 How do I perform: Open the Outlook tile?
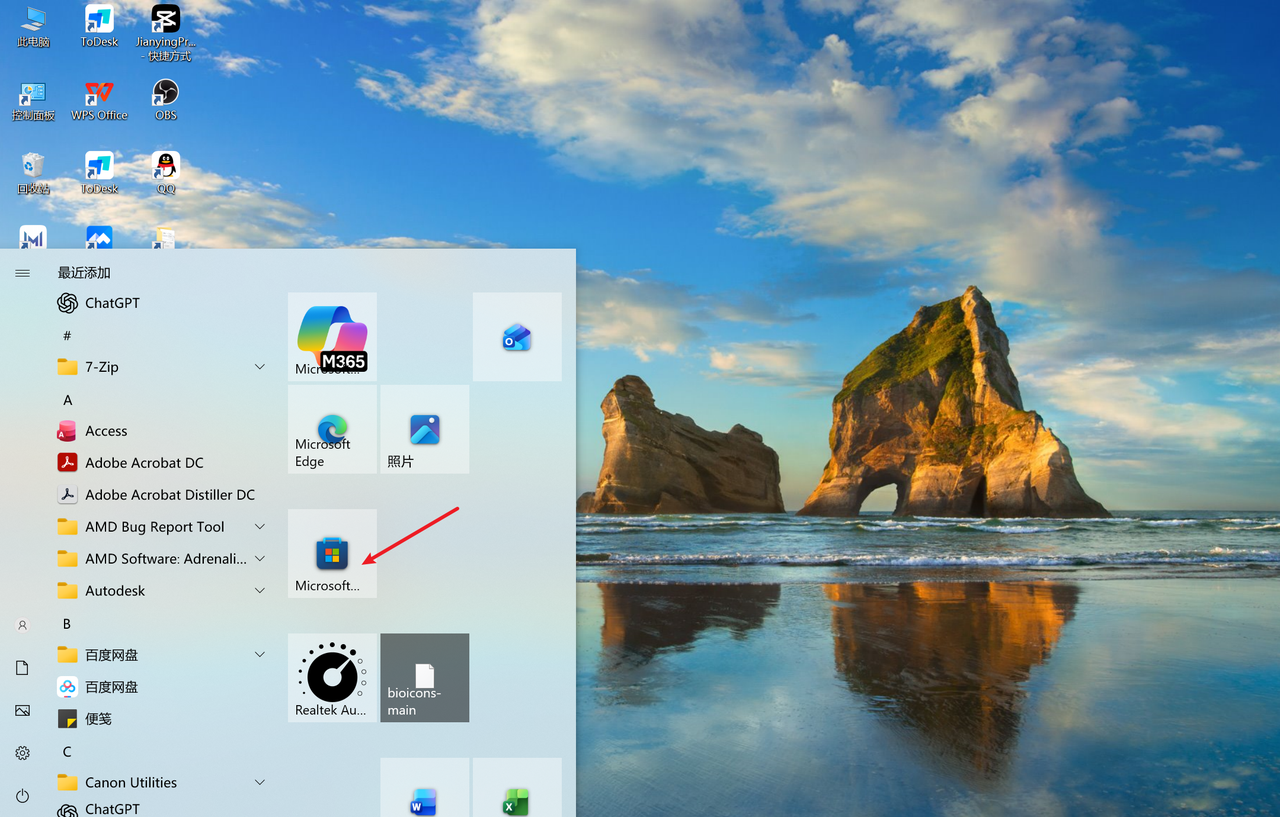[517, 337]
